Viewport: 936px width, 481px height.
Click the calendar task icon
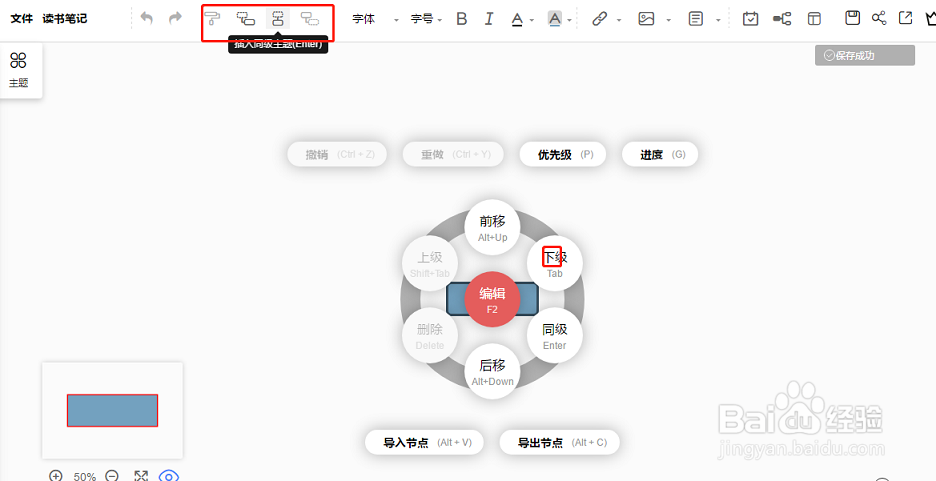(750, 19)
